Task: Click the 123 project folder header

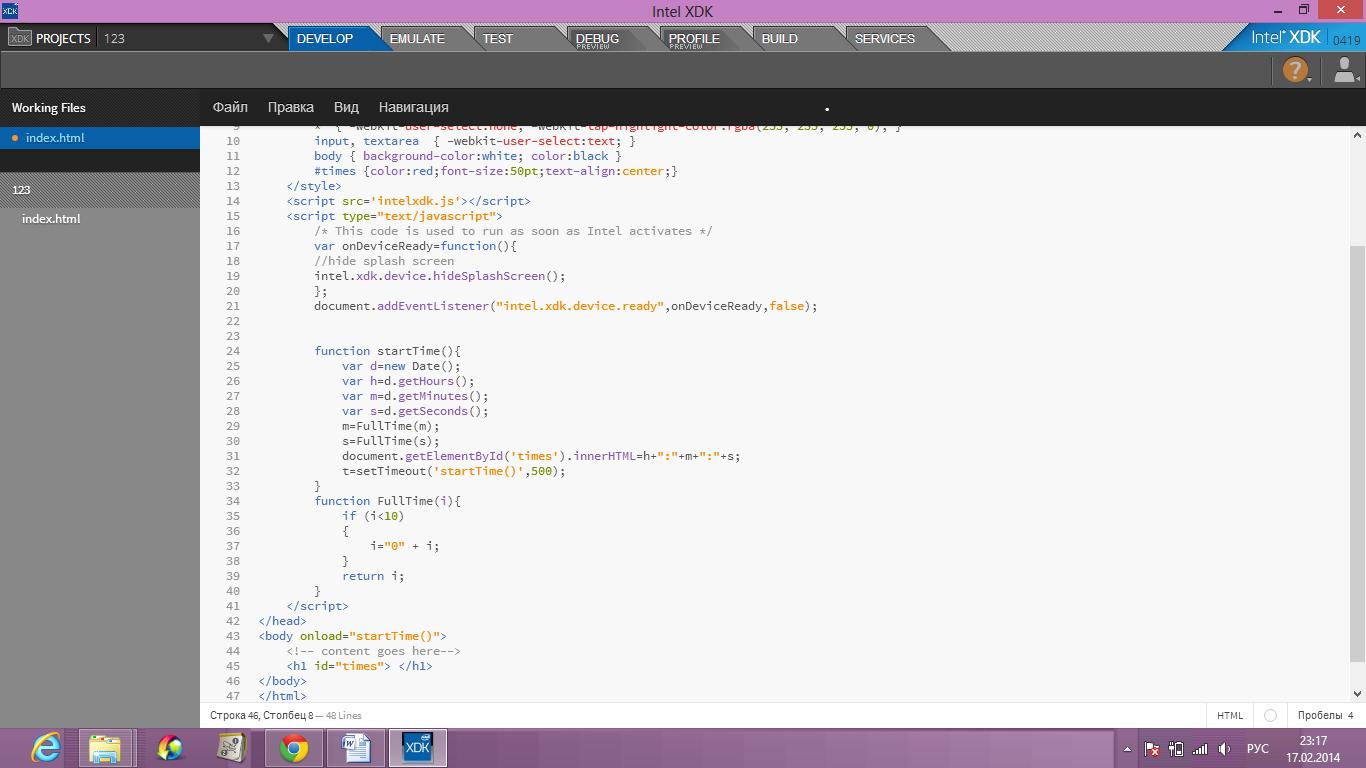Action: coord(100,189)
